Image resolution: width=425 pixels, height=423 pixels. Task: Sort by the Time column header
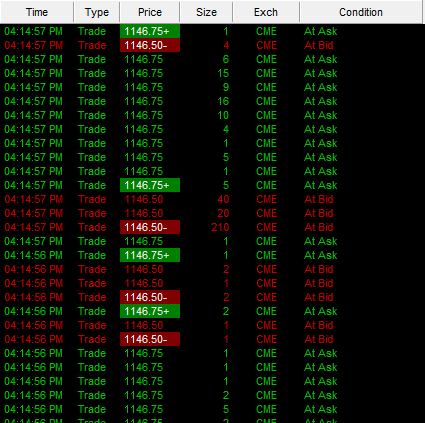(37, 12)
